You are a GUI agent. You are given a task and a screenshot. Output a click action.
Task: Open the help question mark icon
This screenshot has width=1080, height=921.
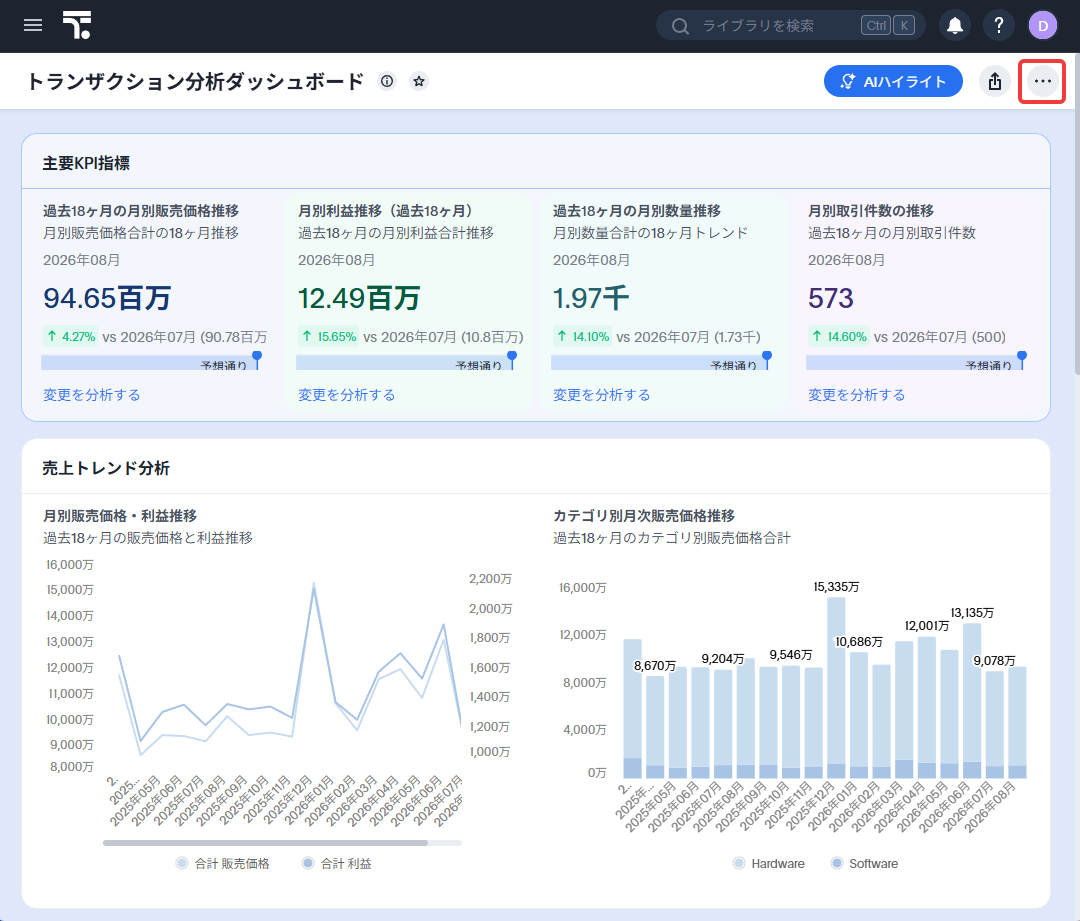point(999,26)
